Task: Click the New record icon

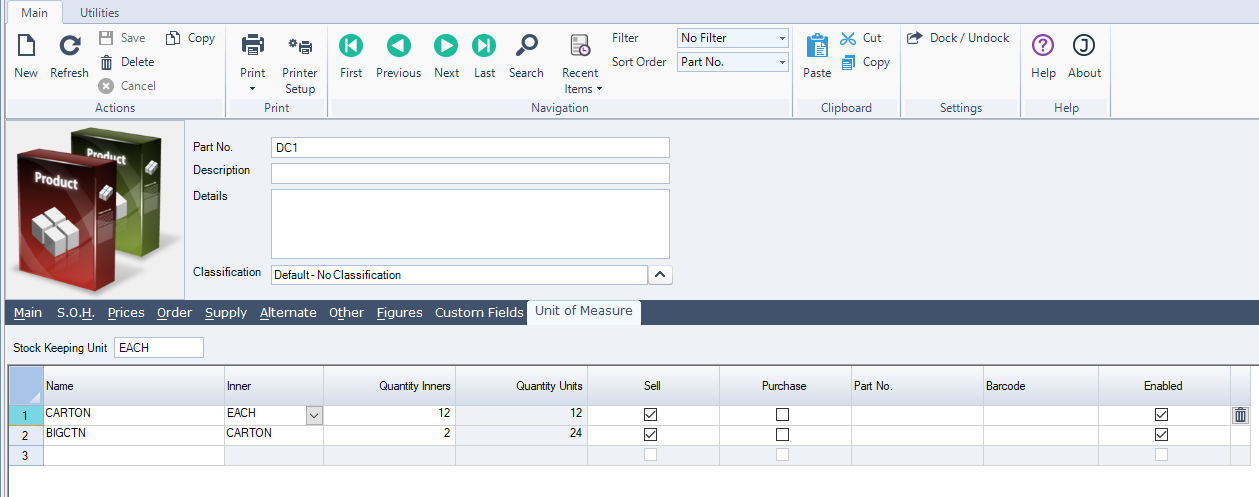Action: point(26,46)
